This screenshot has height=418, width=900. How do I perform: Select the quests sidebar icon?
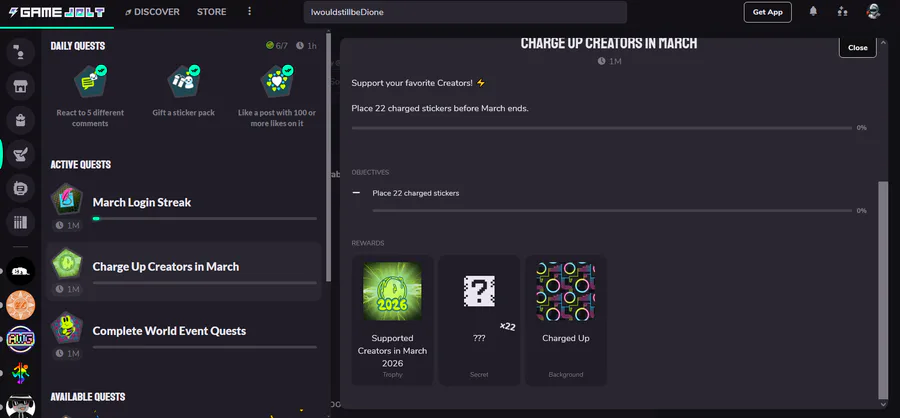21,154
